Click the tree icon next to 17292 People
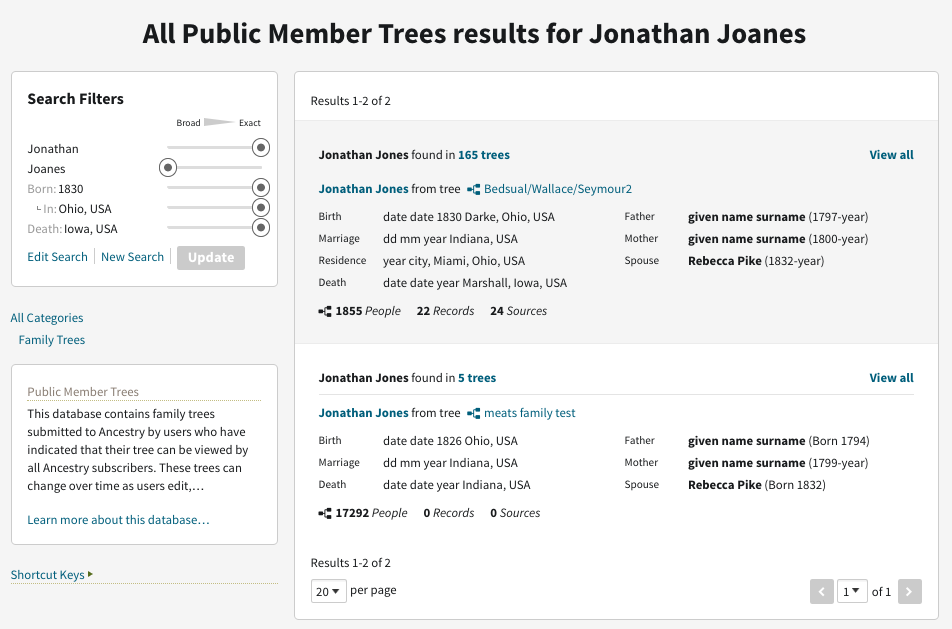Viewport: 952px width, 629px height. click(x=325, y=513)
